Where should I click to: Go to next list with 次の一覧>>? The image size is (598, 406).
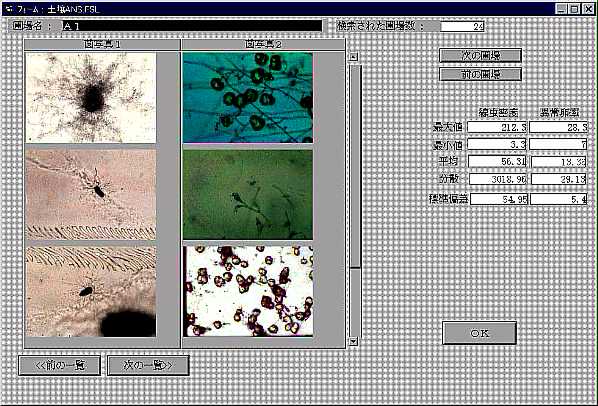point(148,366)
